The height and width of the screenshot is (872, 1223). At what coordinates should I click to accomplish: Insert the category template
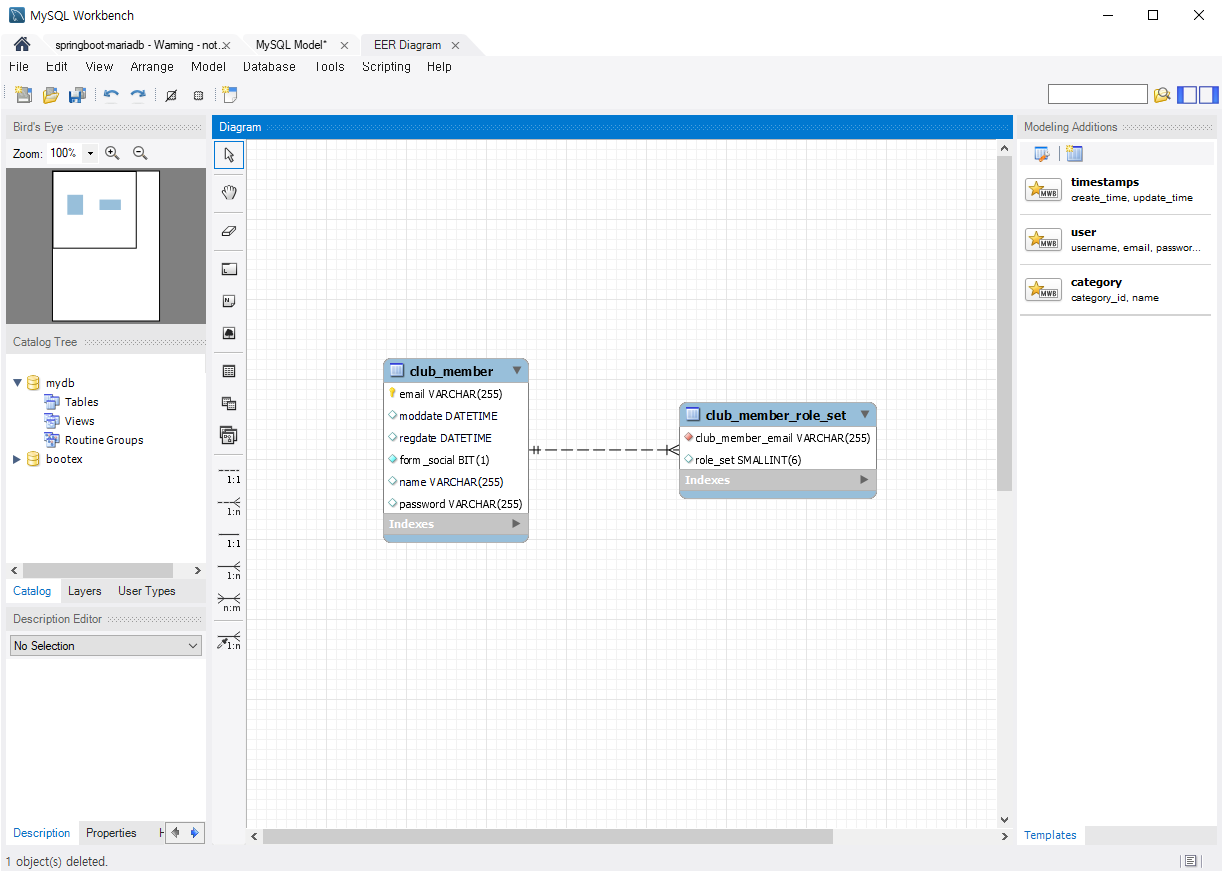pos(1115,290)
